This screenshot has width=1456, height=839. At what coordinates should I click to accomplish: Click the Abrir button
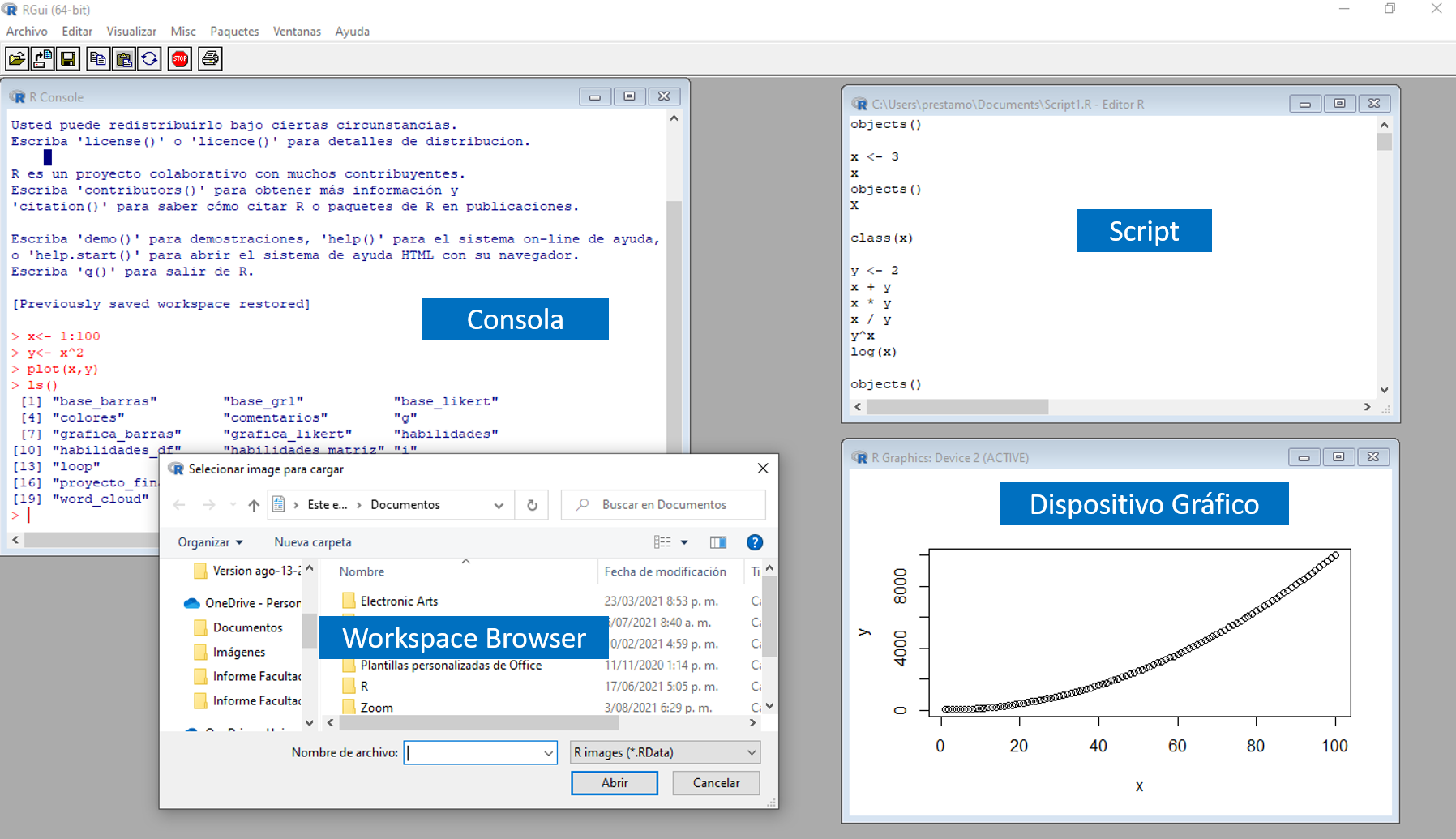[614, 783]
